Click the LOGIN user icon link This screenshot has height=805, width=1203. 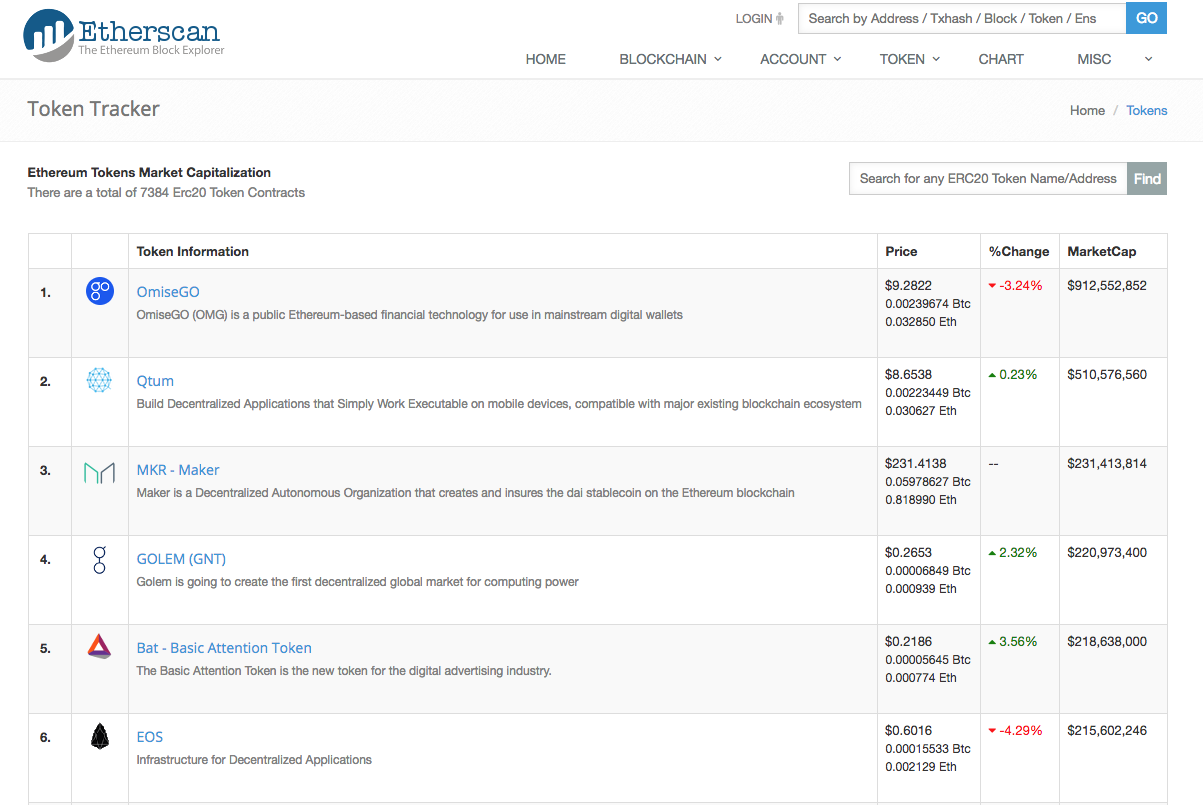(x=760, y=19)
